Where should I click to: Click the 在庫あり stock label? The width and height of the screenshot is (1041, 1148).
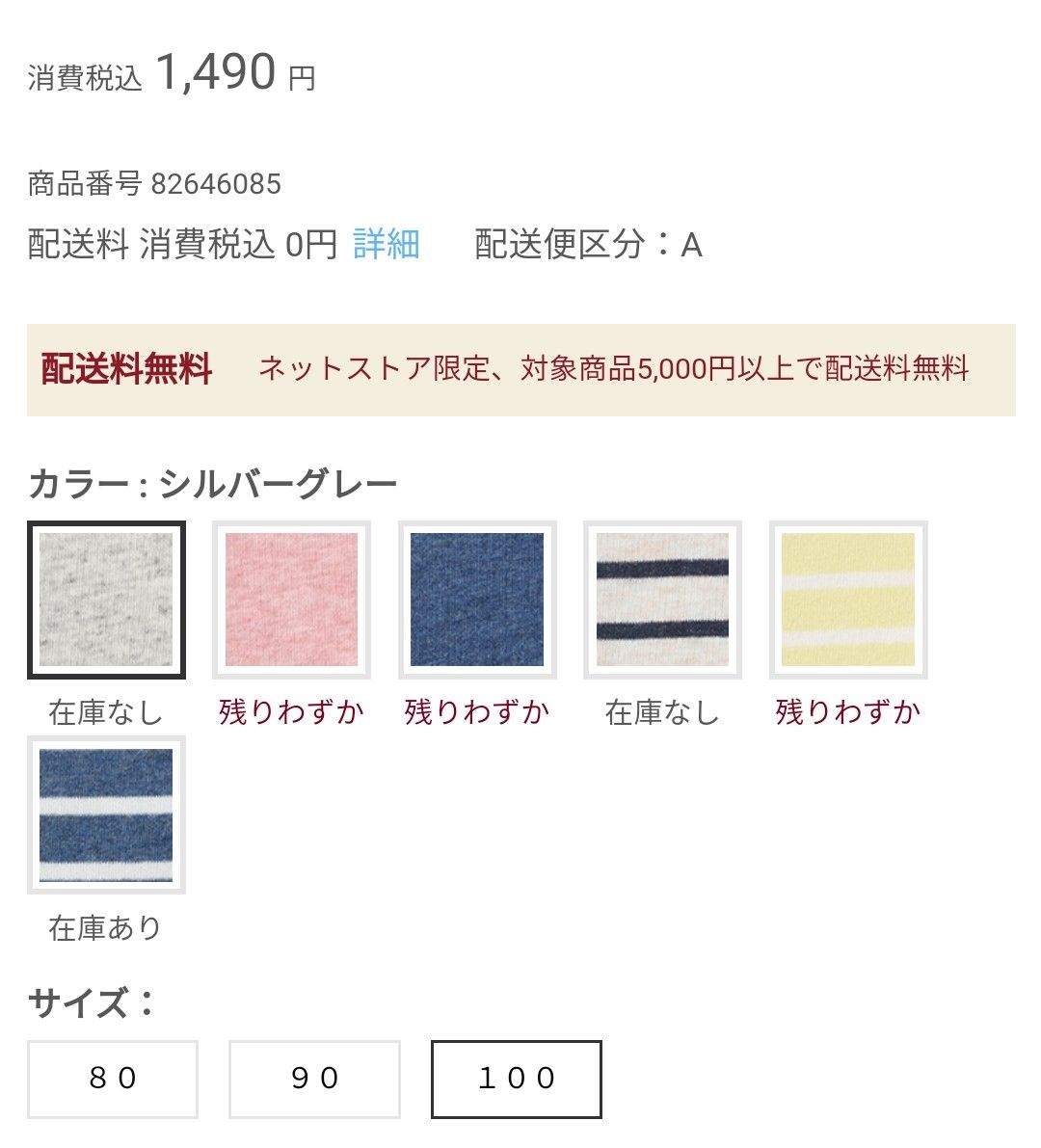106,928
